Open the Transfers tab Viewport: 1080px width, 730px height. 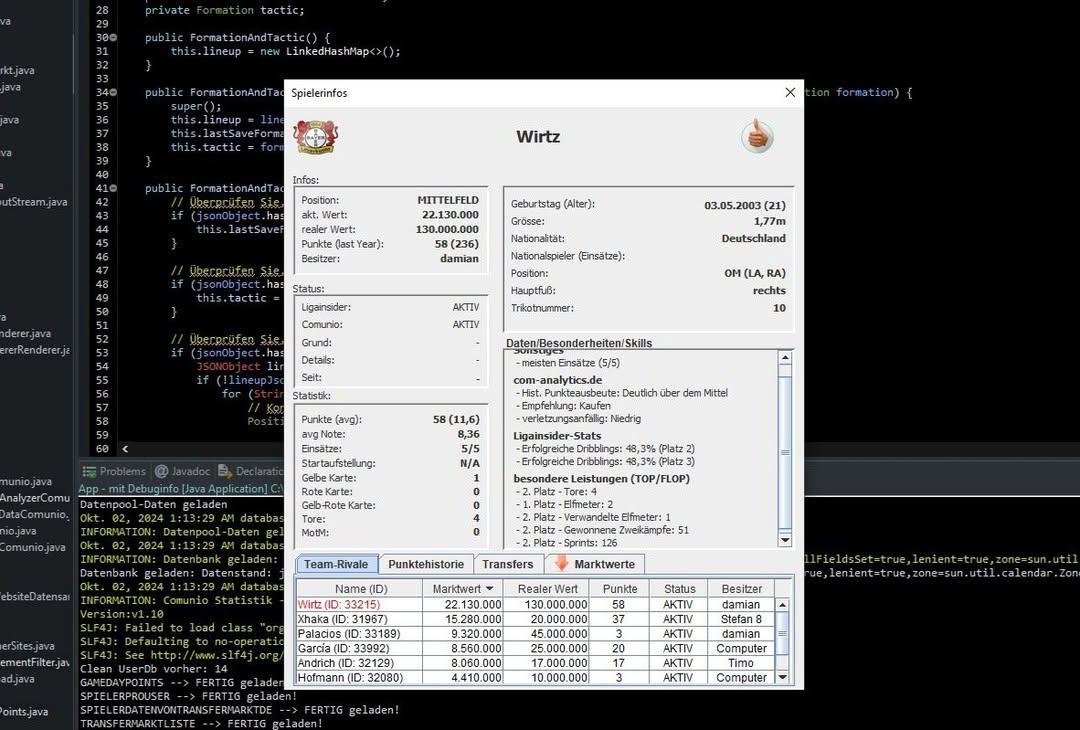(508, 564)
